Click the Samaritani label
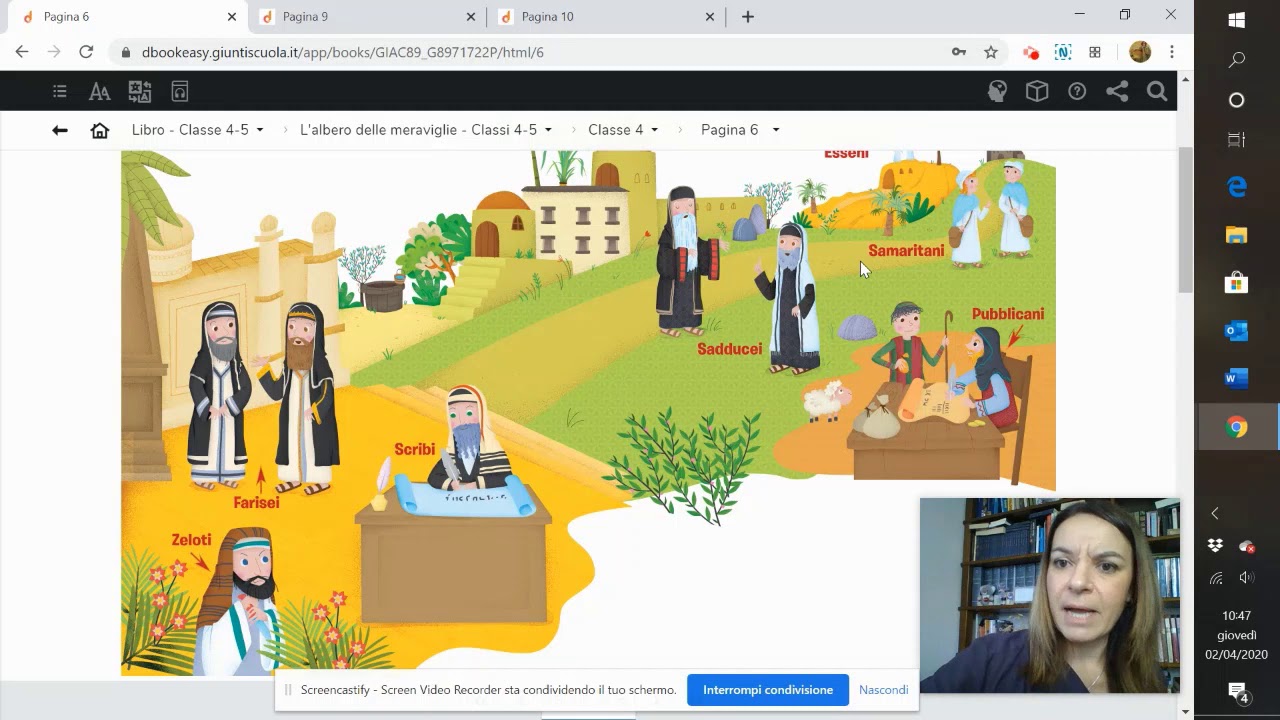 [906, 251]
